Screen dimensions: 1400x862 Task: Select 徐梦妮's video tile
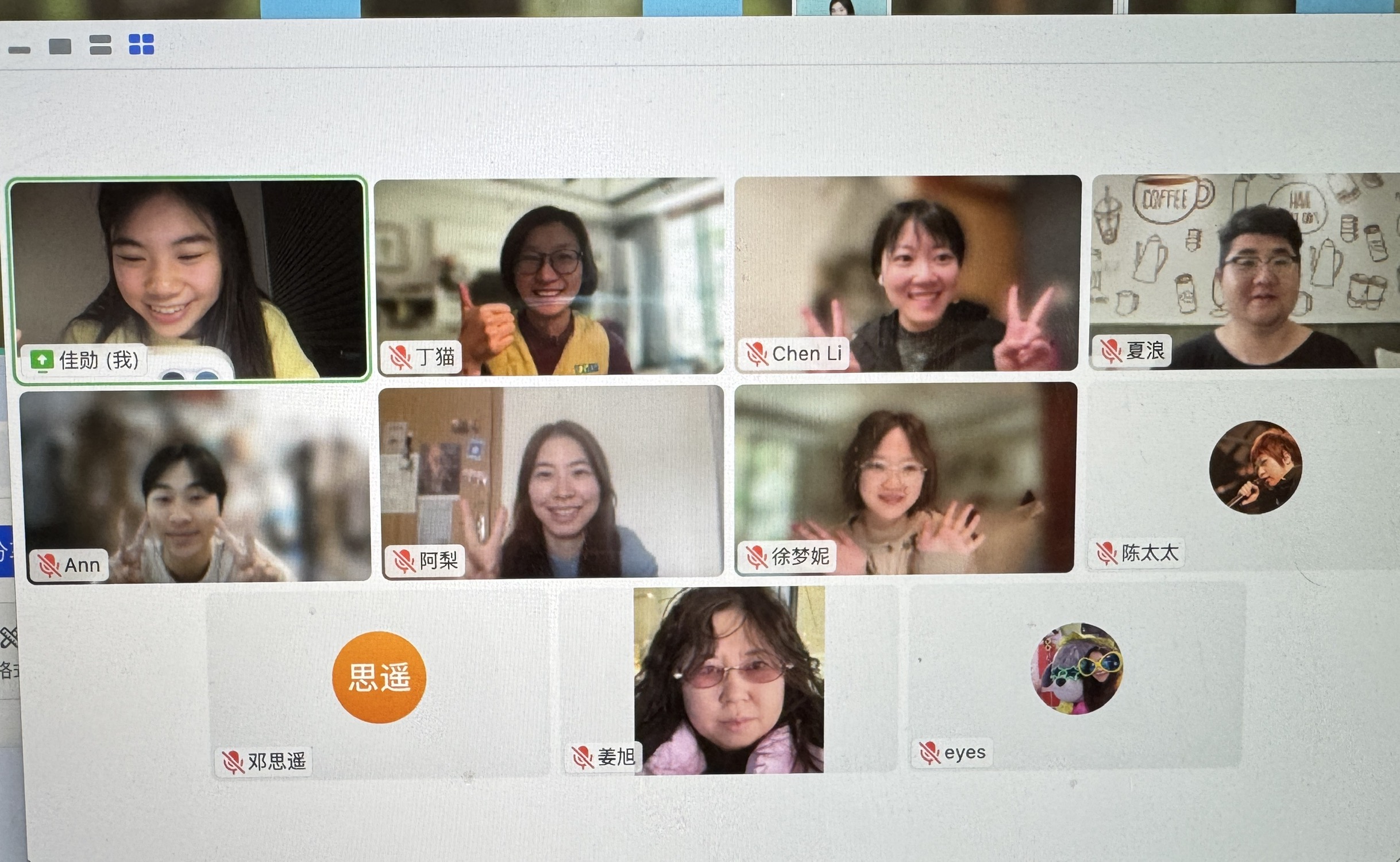[905, 478]
